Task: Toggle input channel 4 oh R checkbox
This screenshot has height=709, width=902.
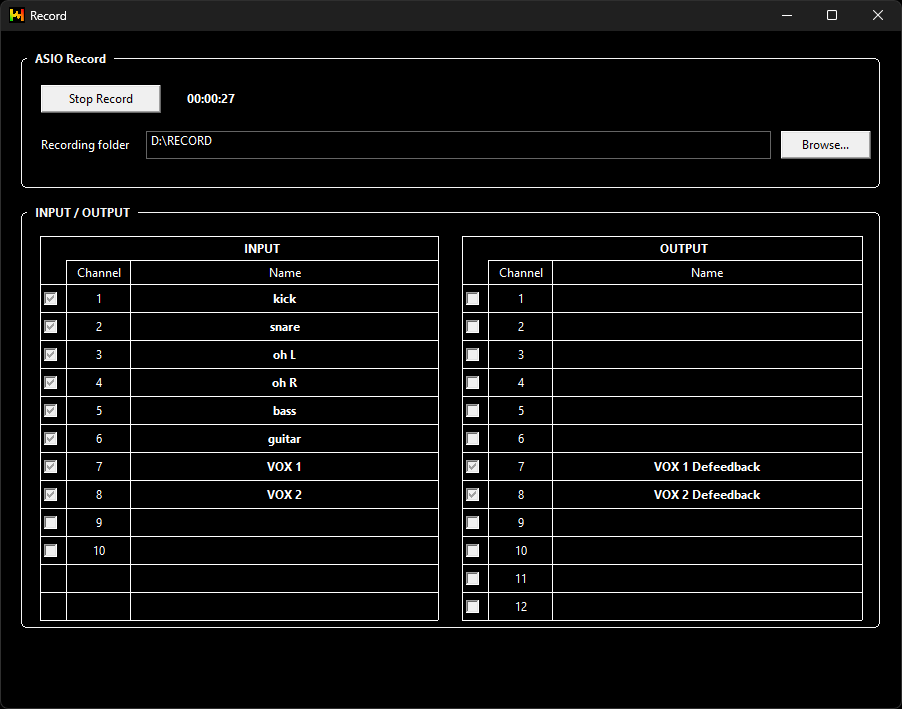Action: tap(51, 383)
